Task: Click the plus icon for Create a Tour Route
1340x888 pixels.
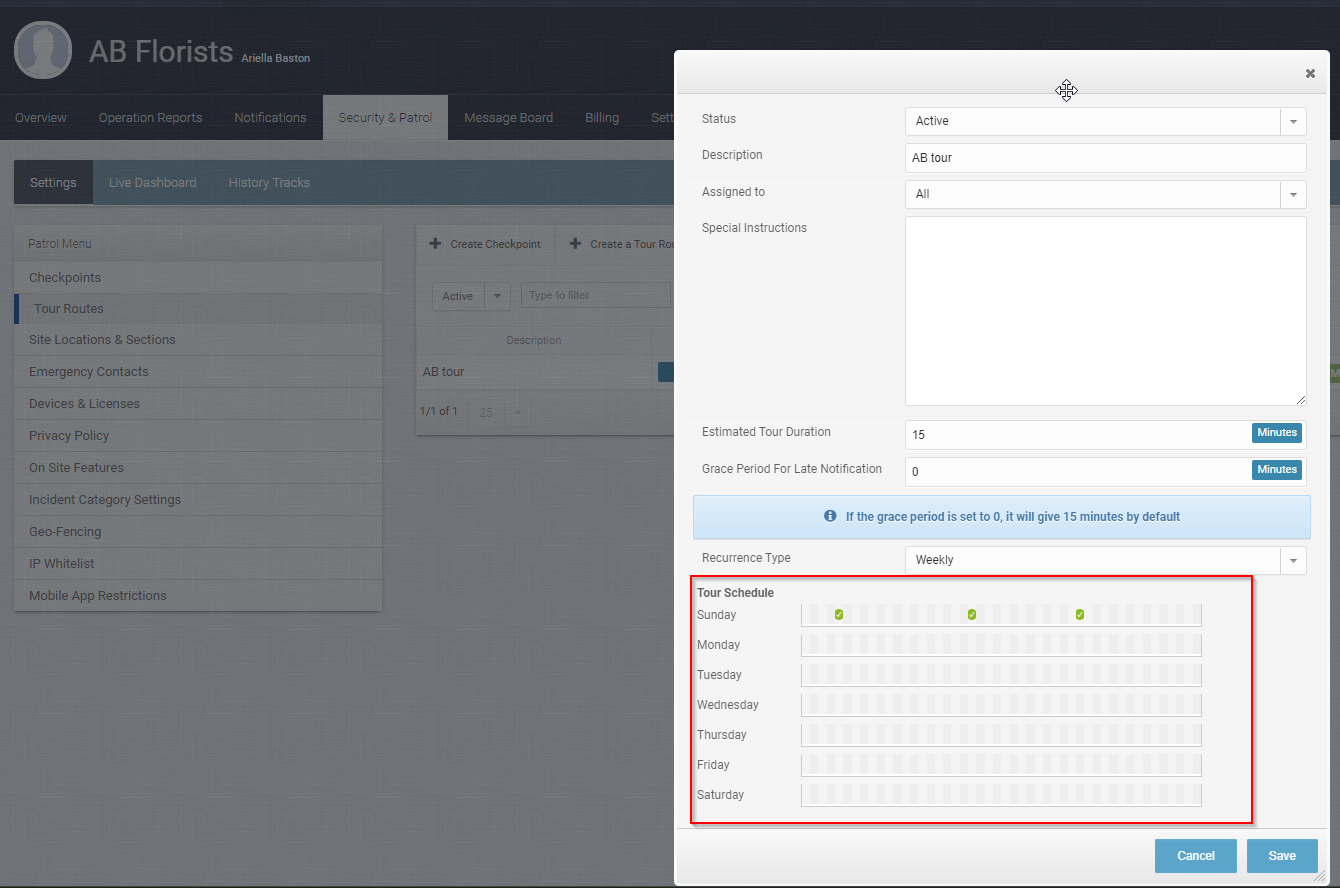Action: (x=575, y=244)
